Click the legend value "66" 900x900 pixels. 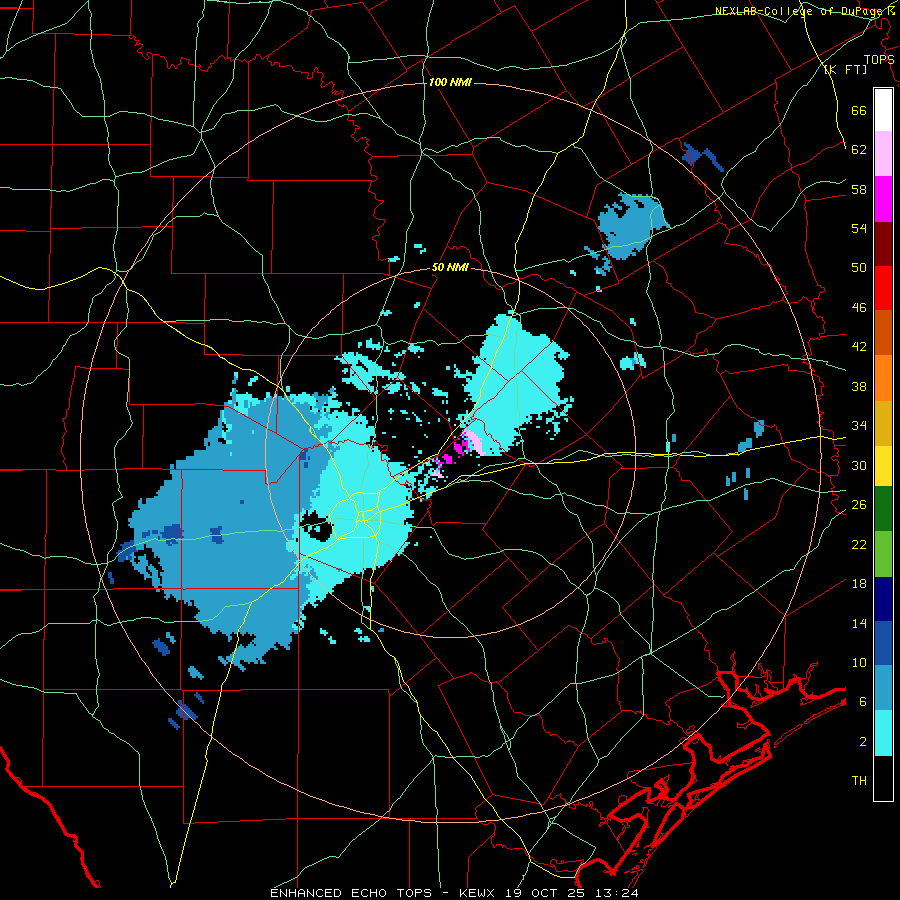[x=859, y=110]
